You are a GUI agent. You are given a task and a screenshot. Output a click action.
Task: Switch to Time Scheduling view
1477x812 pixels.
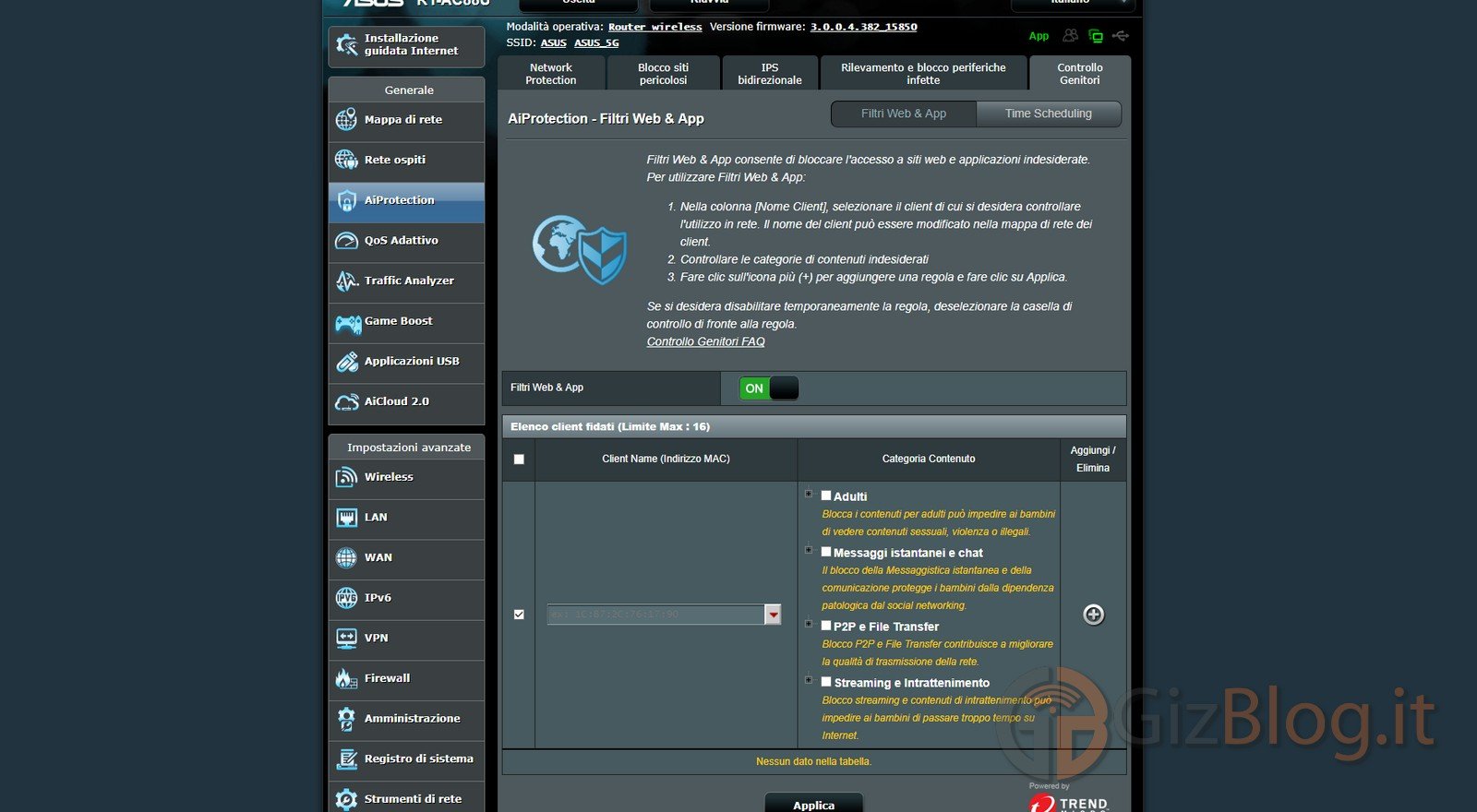1049,113
